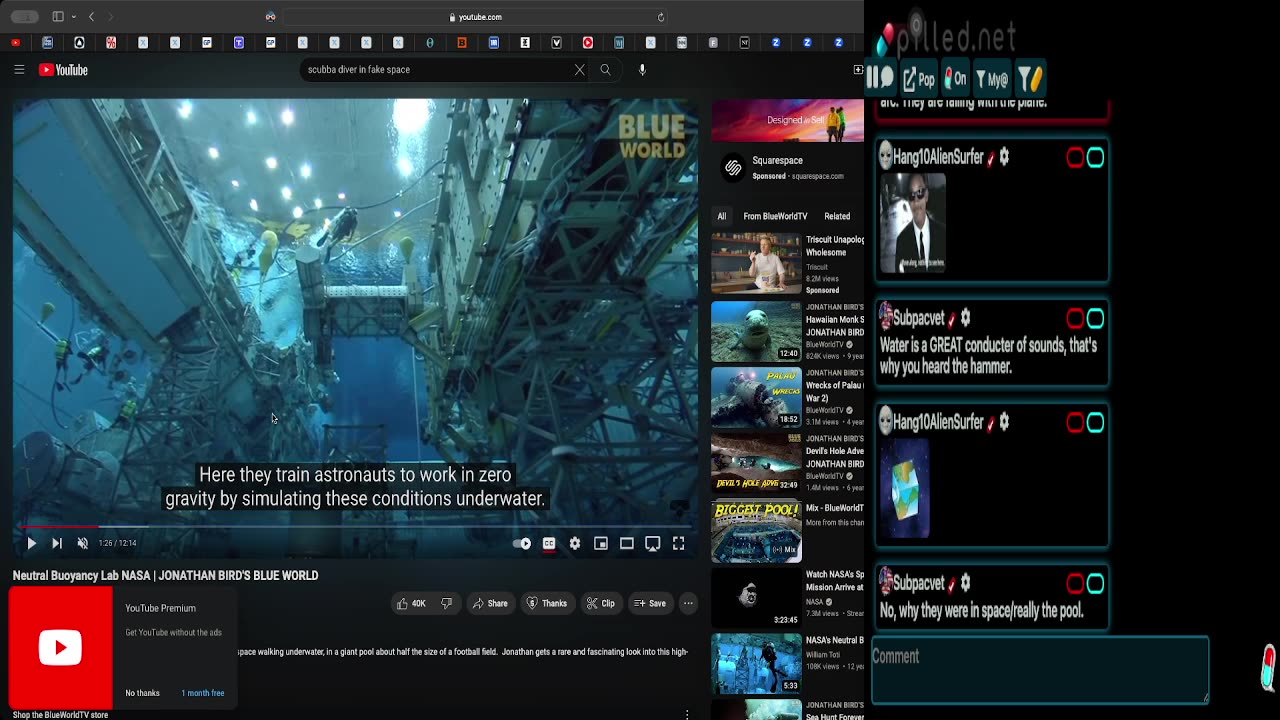The image size is (1280, 720).
Task: Unmute the video player volume
Action: (x=83, y=543)
